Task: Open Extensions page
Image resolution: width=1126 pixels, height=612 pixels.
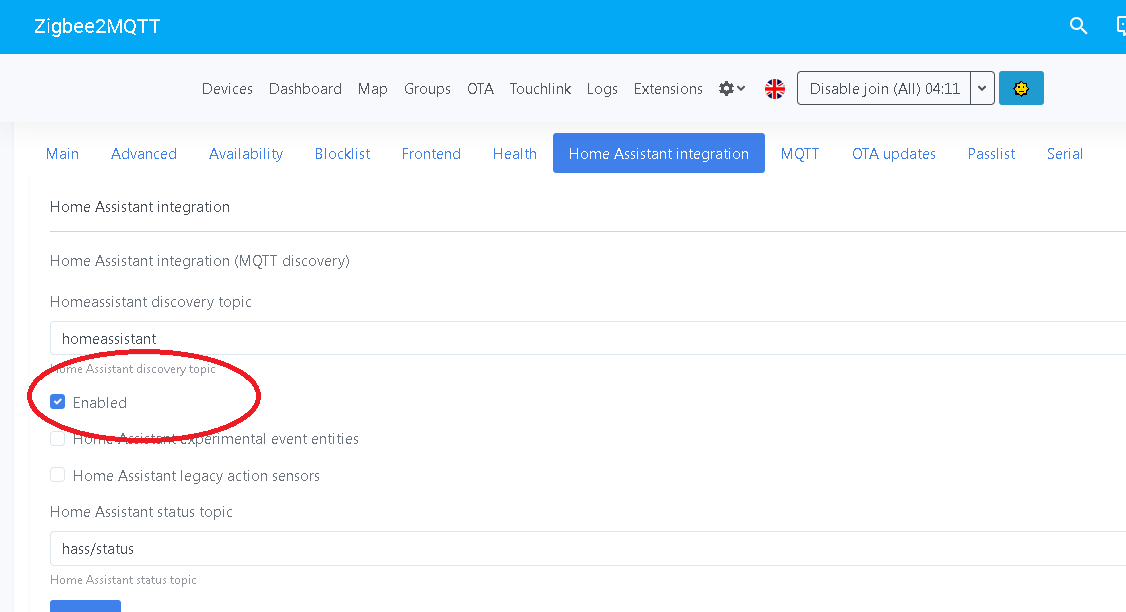Action: coord(668,88)
